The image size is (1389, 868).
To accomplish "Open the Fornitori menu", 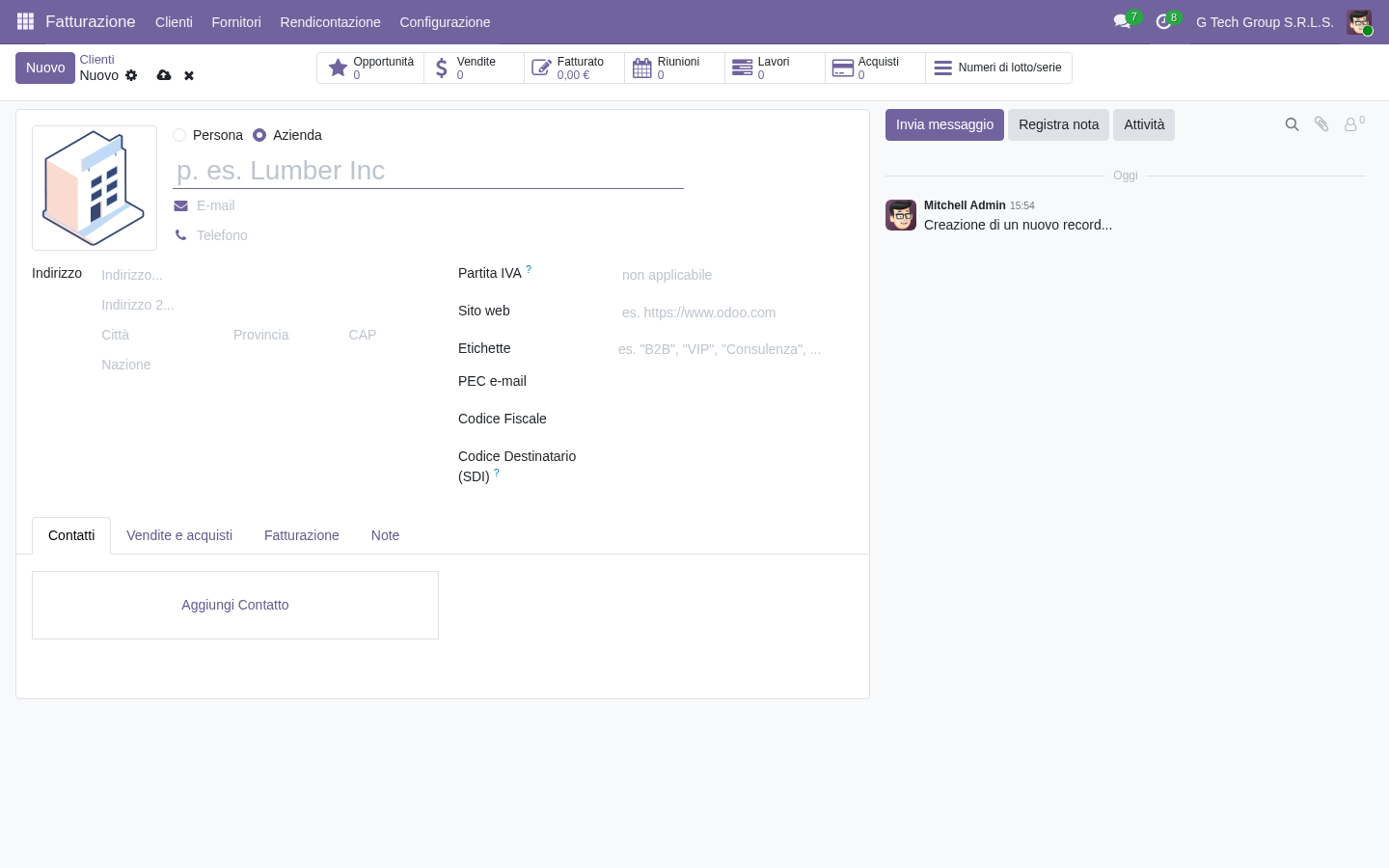I will coord(236,22).
